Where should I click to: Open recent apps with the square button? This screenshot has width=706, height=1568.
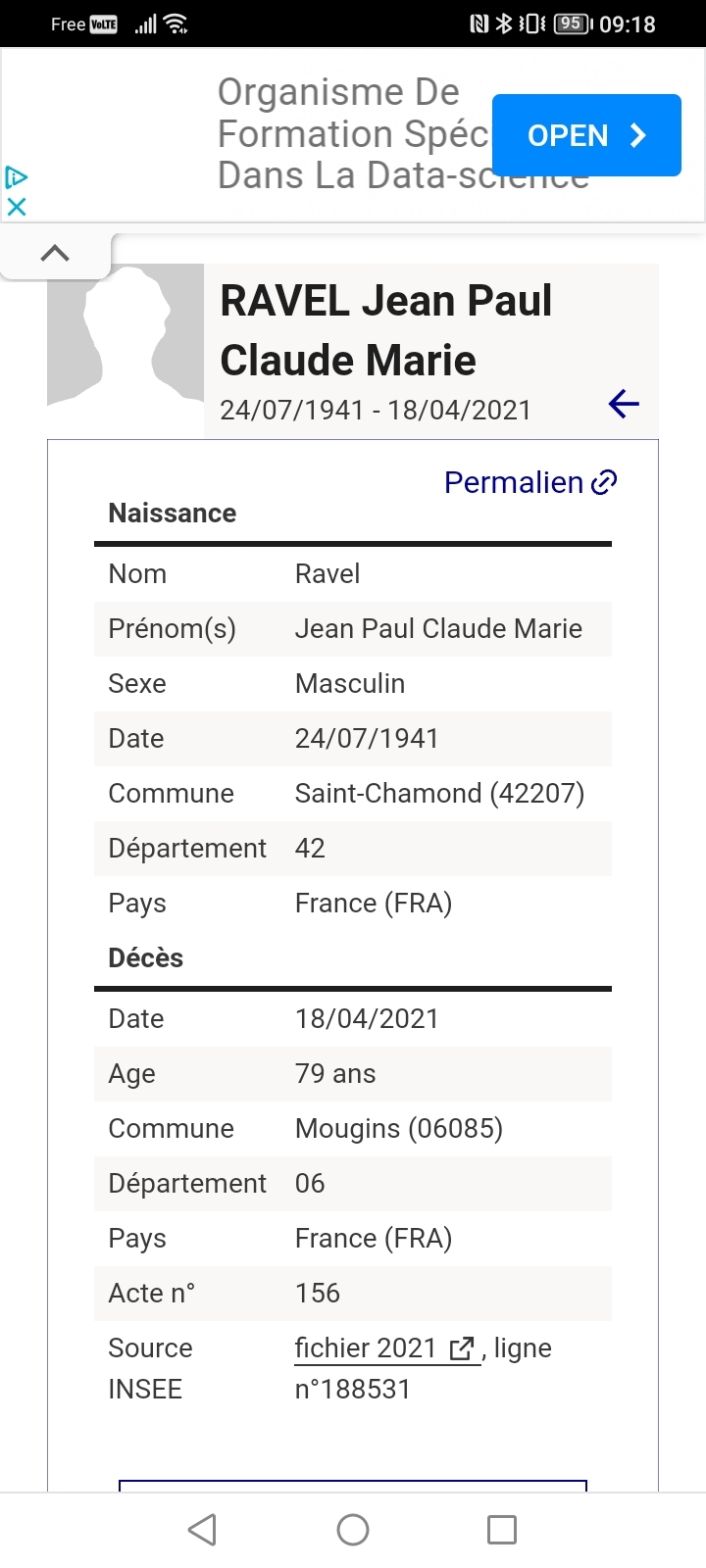click(x=502, y=1530)
